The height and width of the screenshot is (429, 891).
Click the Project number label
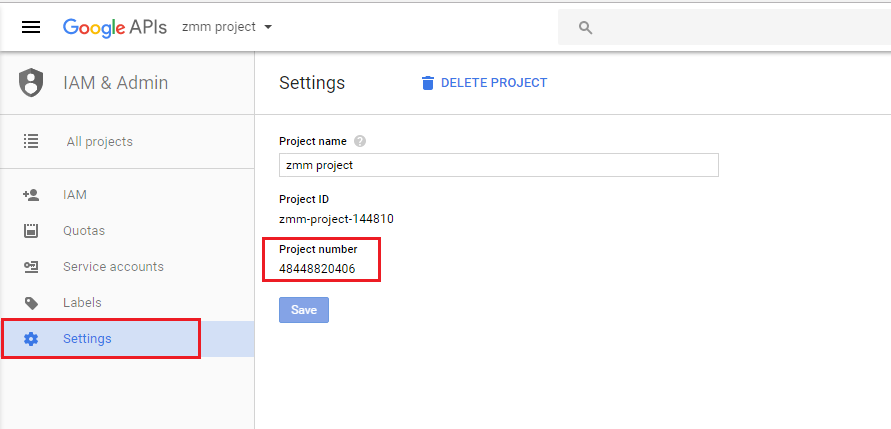(x=318, y=249)
